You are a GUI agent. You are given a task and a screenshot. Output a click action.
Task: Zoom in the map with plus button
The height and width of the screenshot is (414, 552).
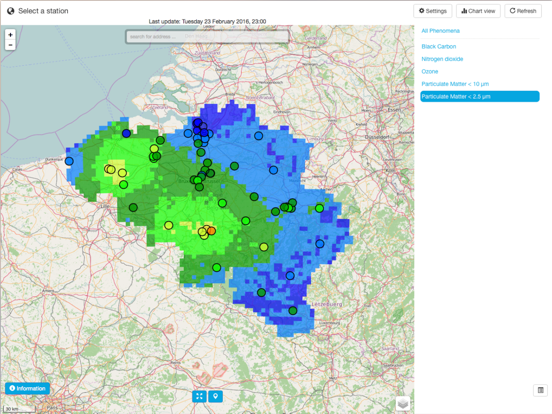pyautogui.click(x=10, y=34)
